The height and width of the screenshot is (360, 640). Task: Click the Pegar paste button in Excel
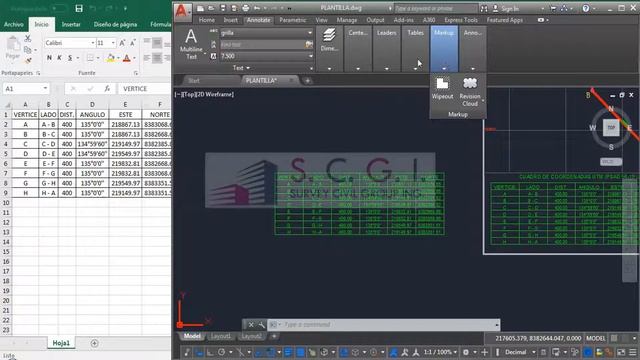point(13,48)
